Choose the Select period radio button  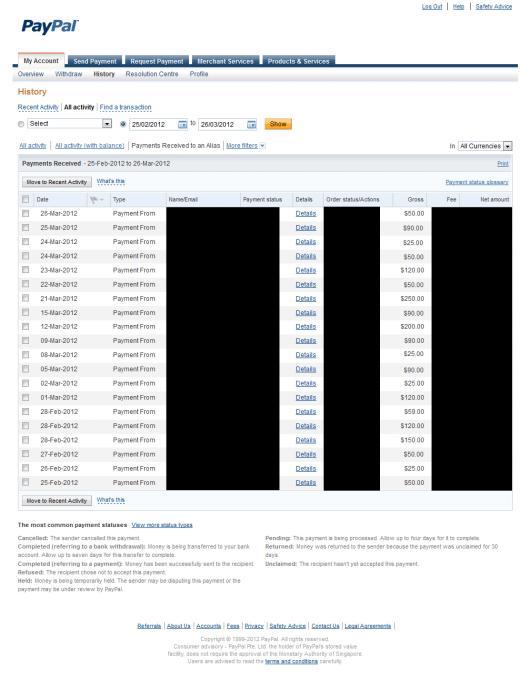pos(21,124)
